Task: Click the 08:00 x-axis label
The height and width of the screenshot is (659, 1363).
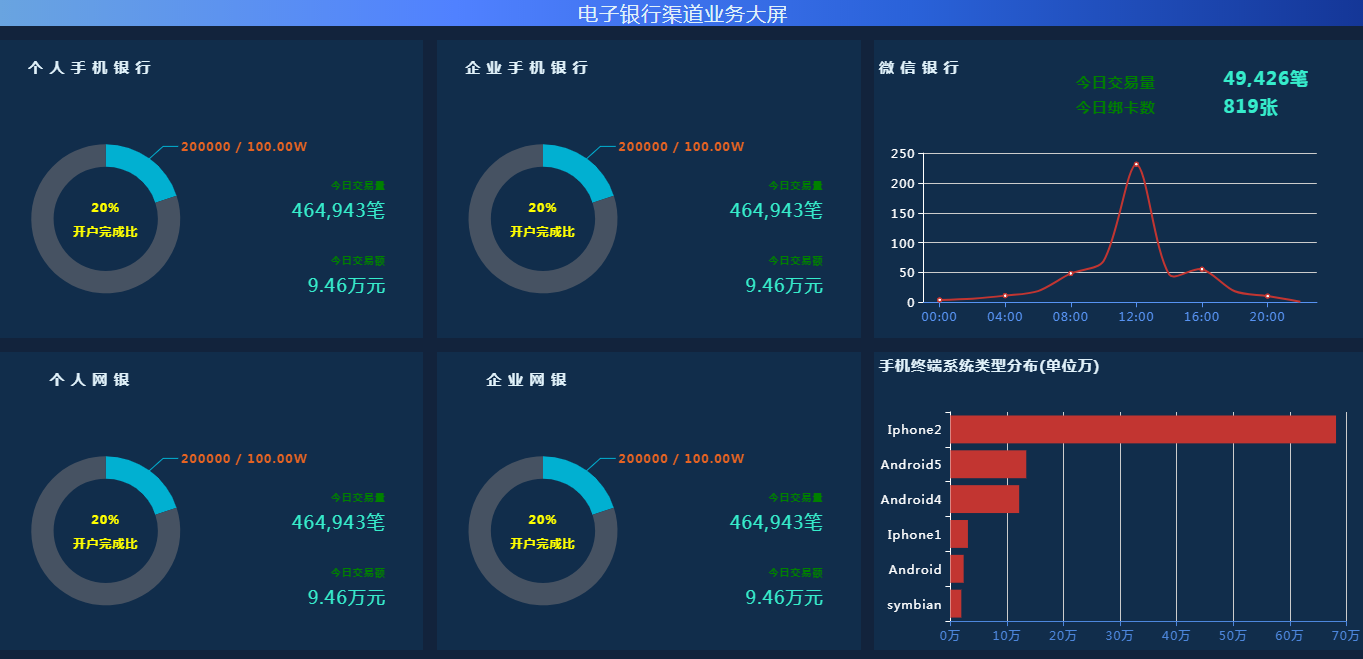Action: pyautogui.click(x=1070, y=317)
